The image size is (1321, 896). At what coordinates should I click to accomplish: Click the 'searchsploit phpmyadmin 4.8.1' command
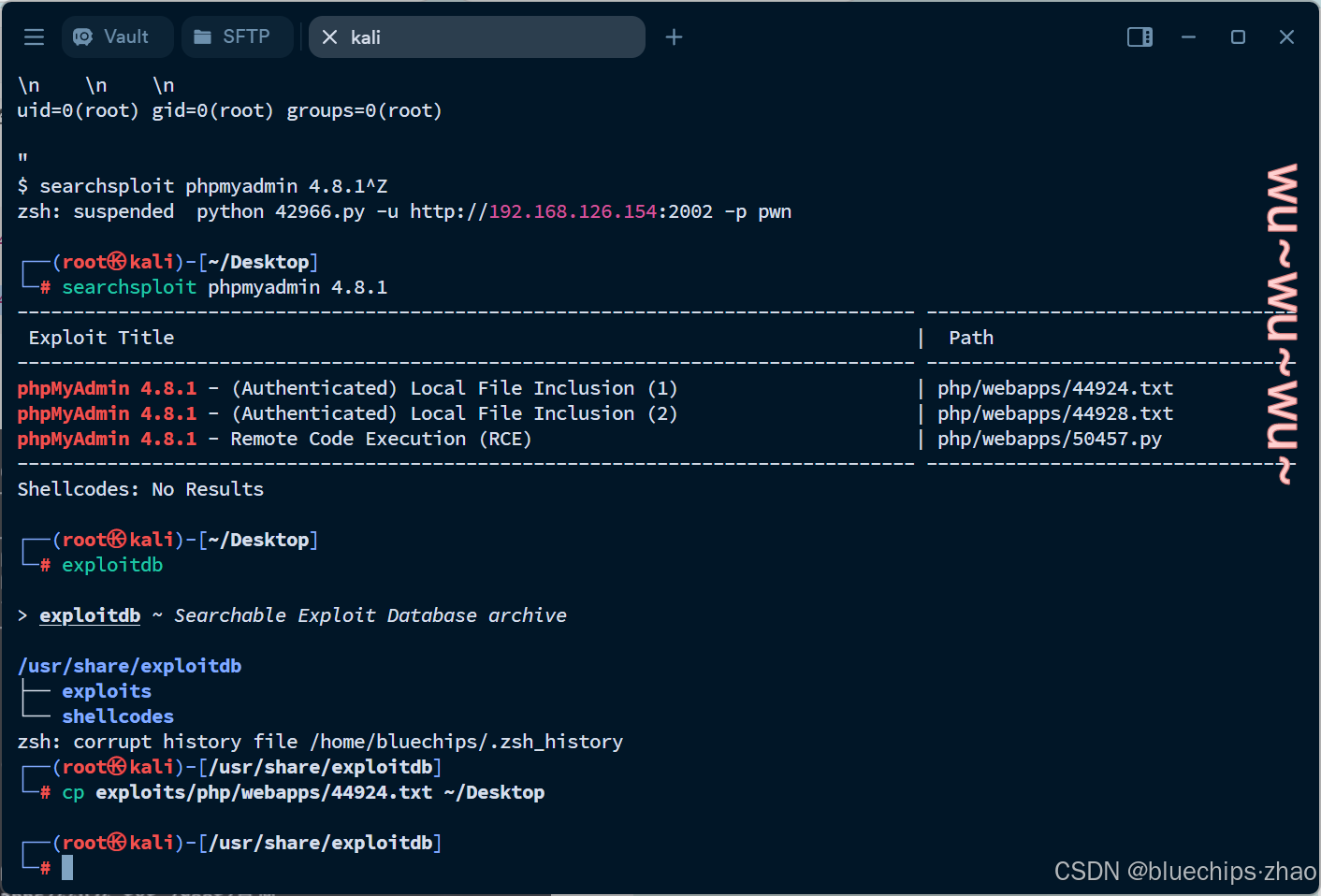(x=225, y=287)
